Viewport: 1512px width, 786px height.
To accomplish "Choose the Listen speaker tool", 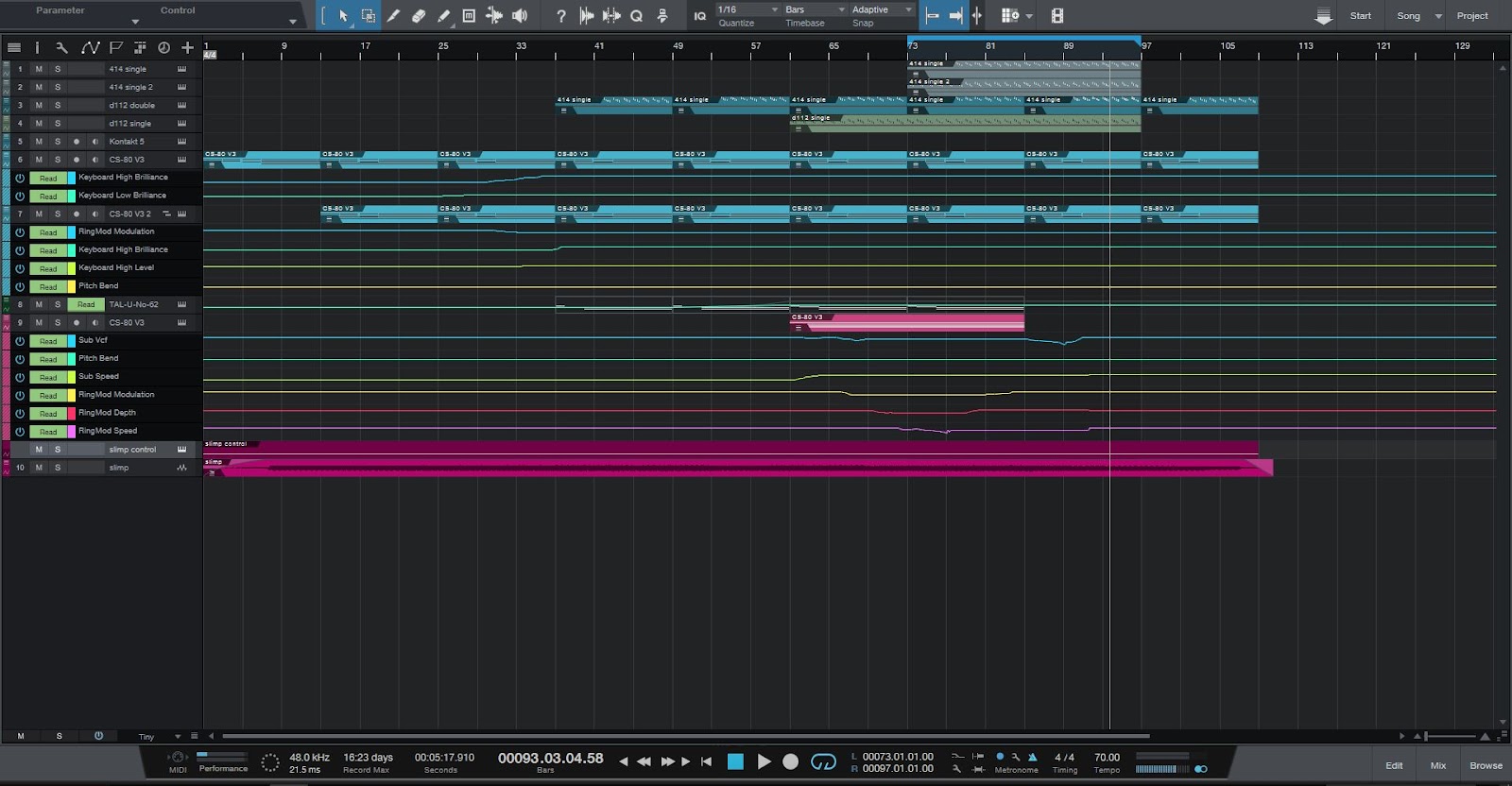I will (x=520, y=16).
